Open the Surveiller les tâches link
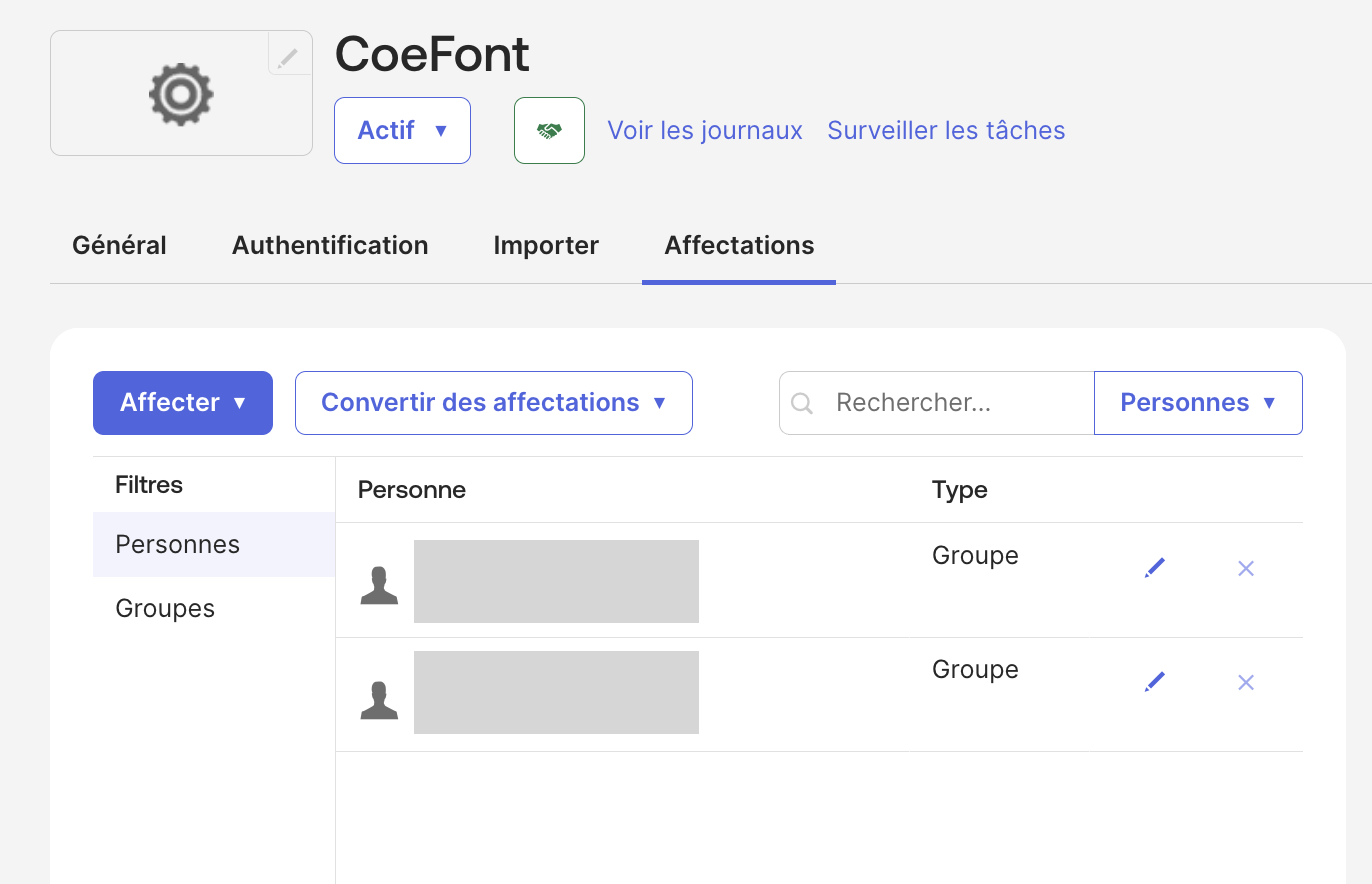This screenshot has width=1372, height=884. point(946,130)
